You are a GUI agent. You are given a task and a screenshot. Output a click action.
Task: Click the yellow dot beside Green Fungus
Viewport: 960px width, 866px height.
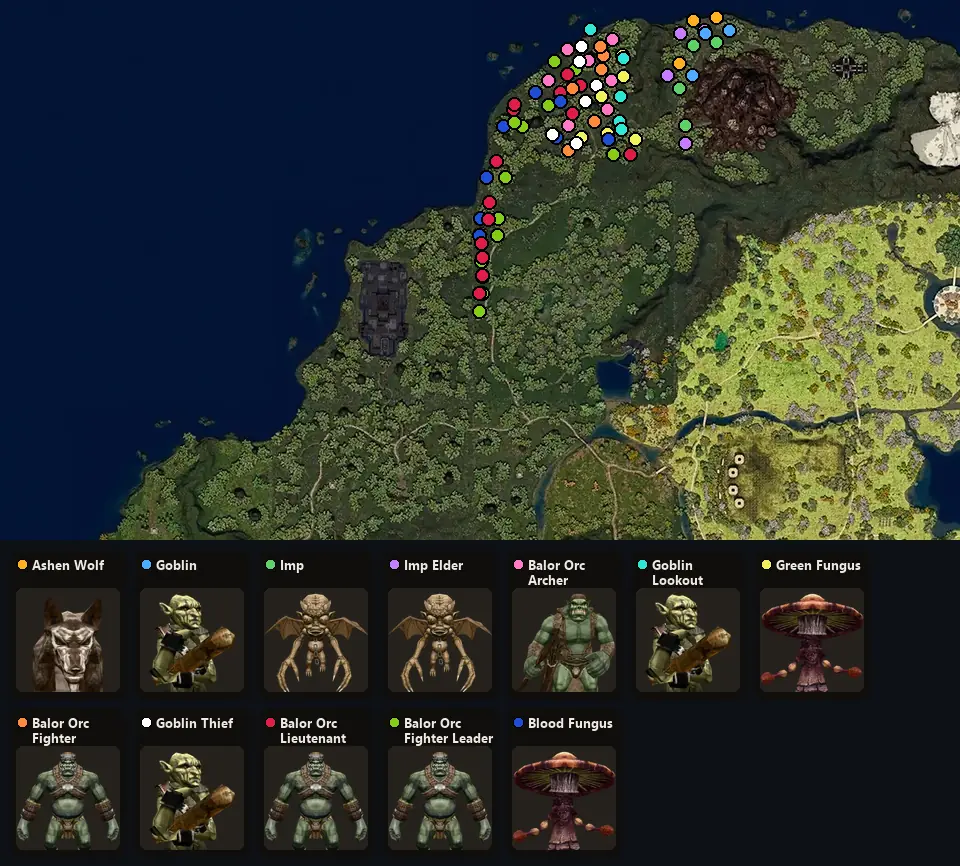(767, 565)
